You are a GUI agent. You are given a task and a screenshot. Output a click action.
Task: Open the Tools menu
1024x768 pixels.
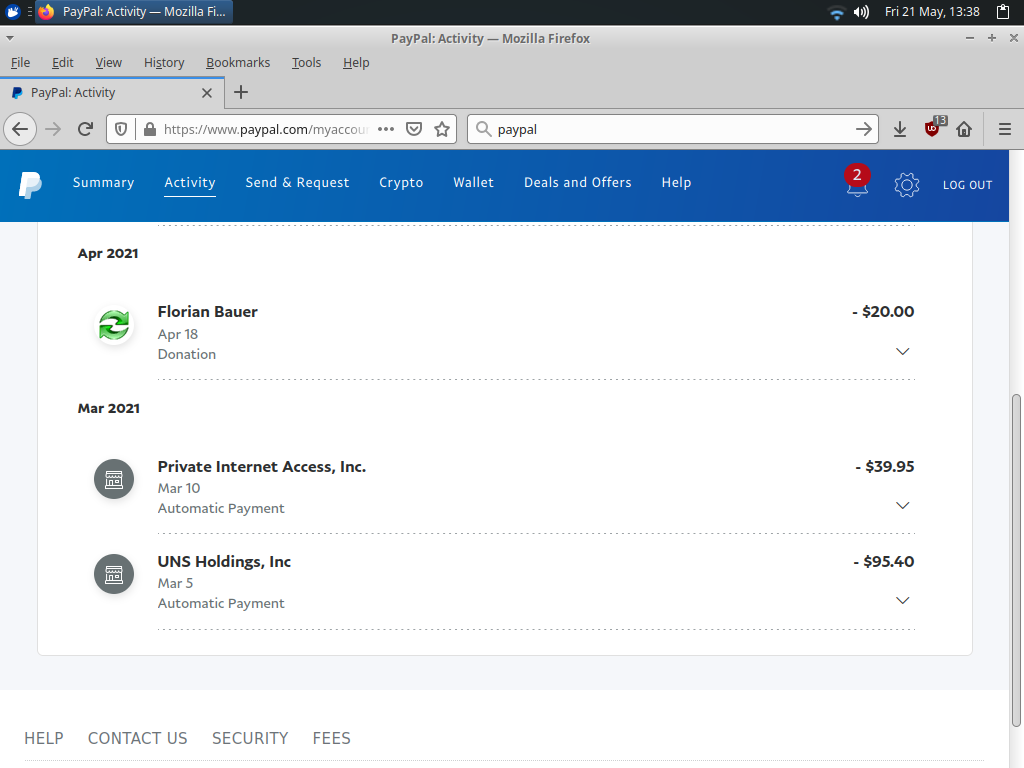click(306, 63)
